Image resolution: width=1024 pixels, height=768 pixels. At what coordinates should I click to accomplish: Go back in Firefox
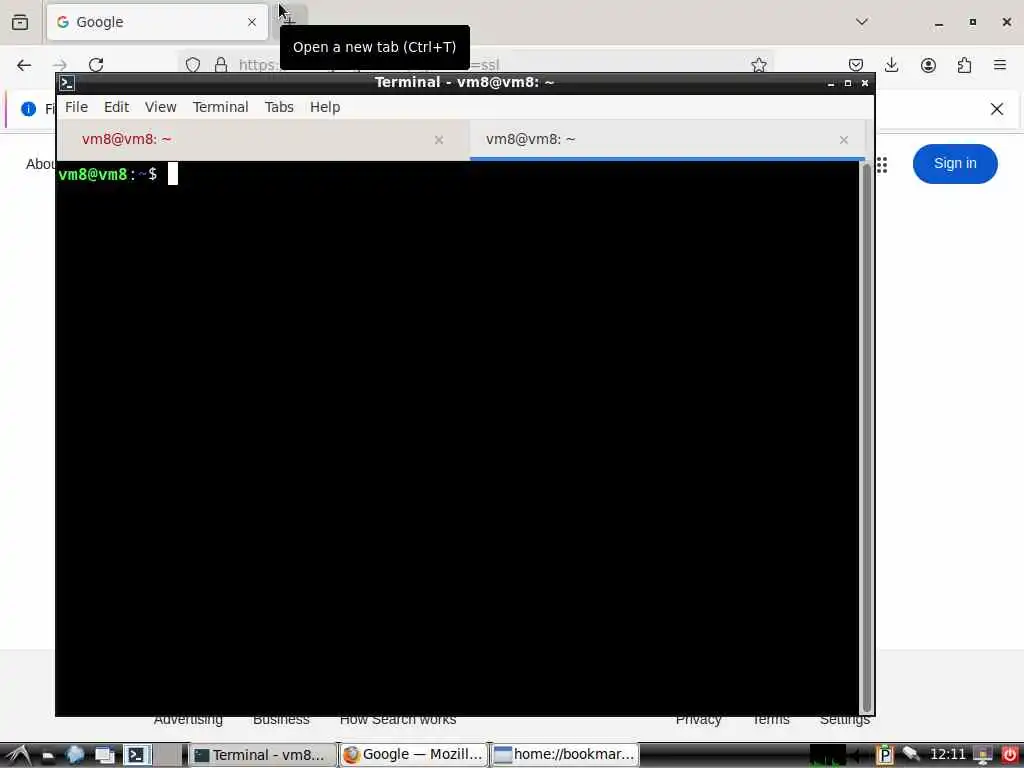24,65
